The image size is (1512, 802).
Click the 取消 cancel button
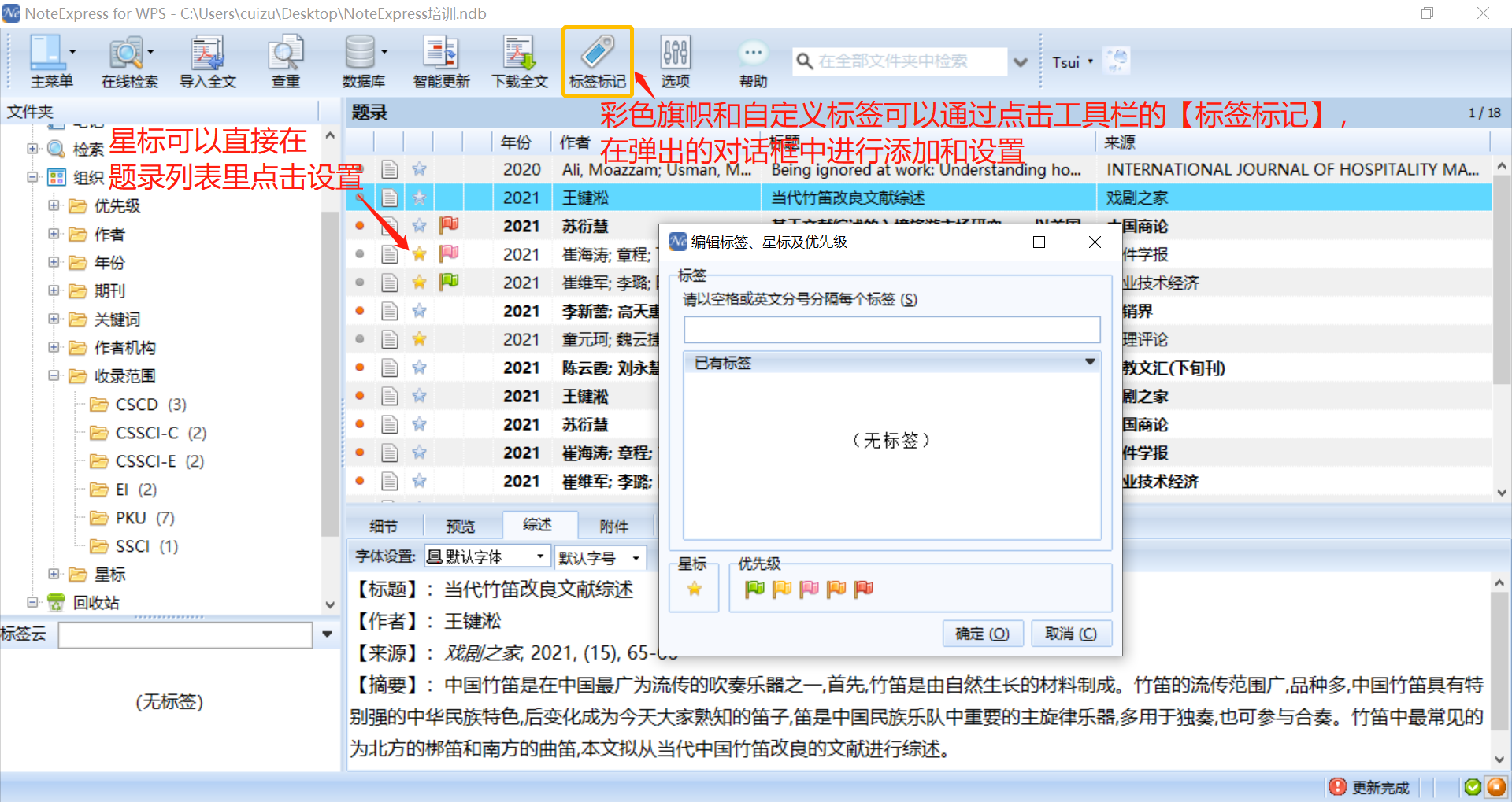pyautogui.click(x=1071, y=633)
